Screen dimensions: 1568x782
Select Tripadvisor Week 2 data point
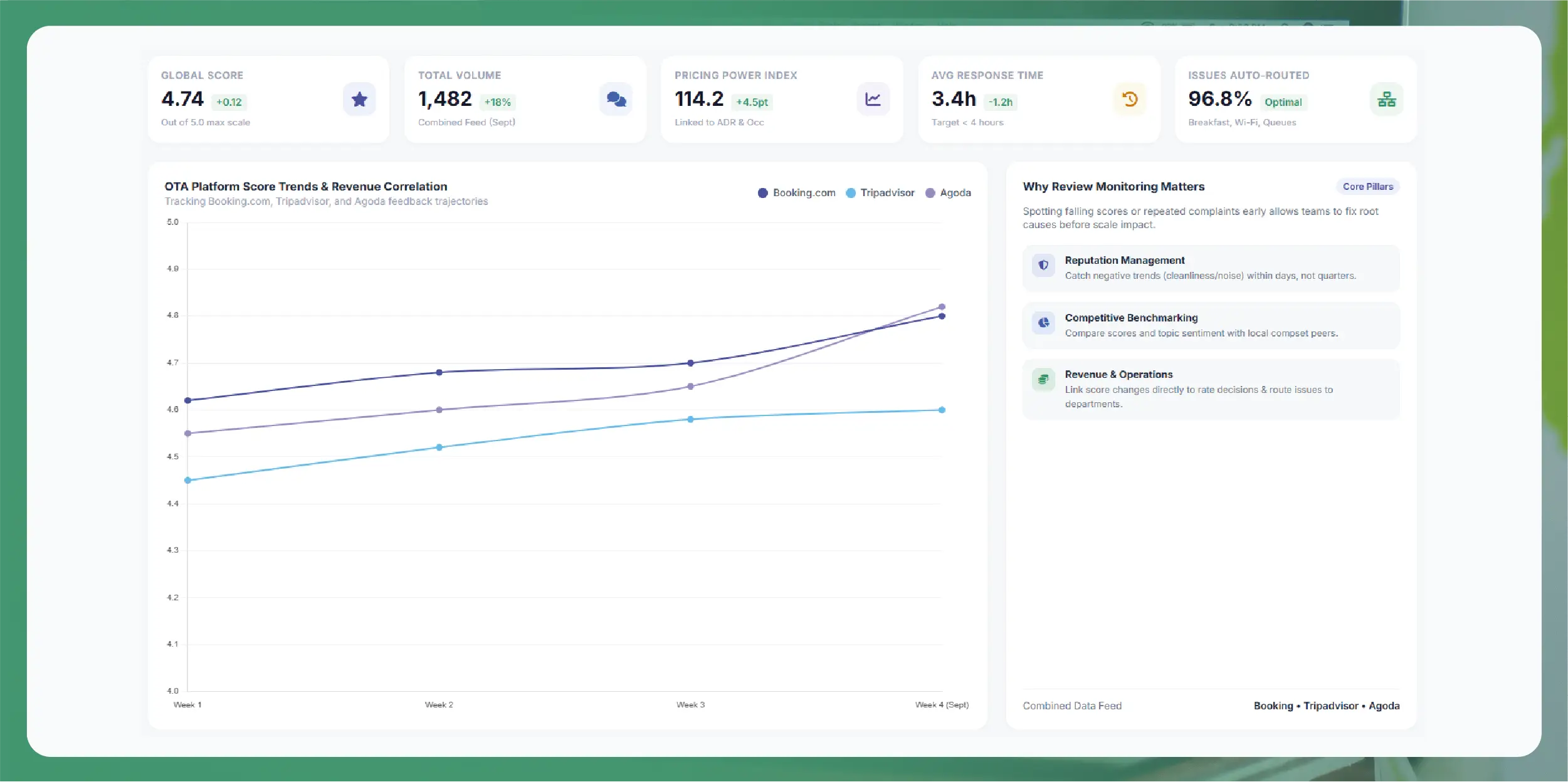tap(439, 447)
